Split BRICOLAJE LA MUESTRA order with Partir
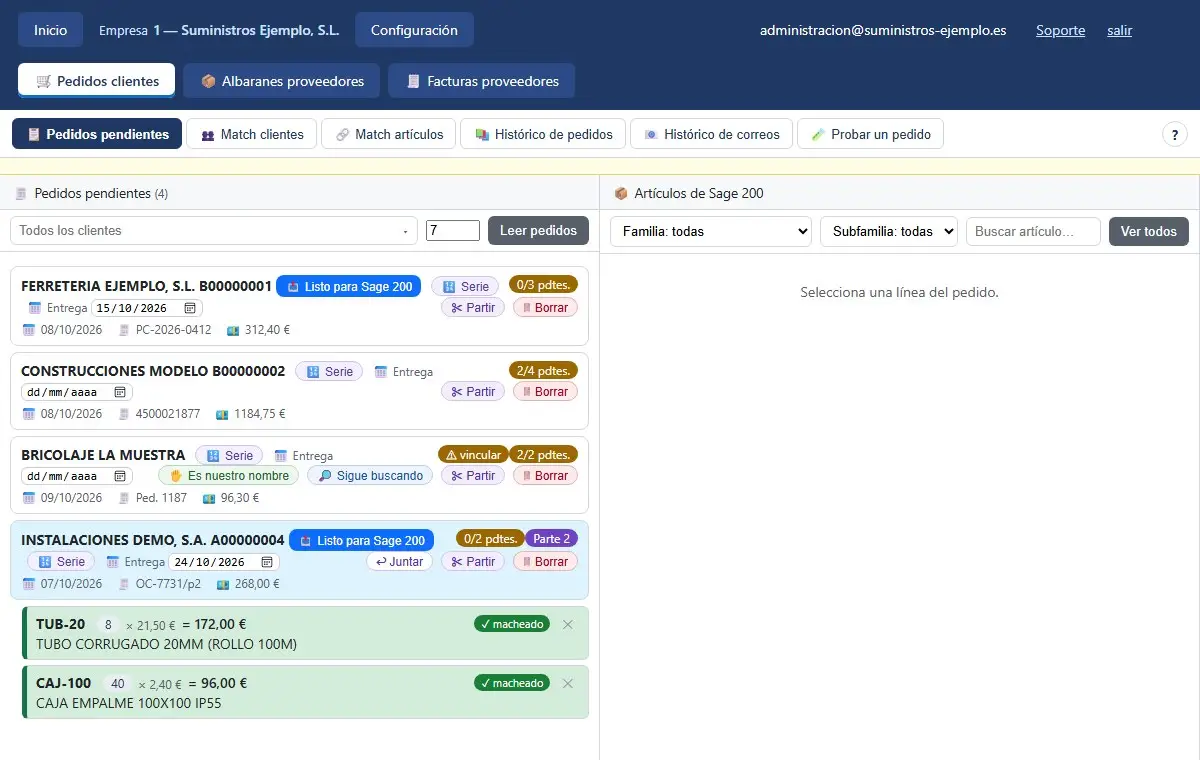The height and width of the screenshot is (760, 1200). [x=473, y=475]
